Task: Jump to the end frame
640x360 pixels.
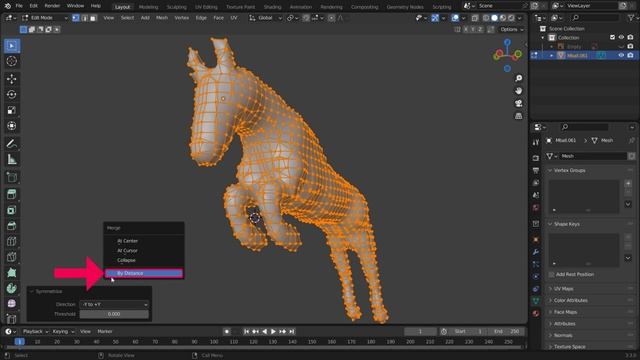Action: point(292,331)
